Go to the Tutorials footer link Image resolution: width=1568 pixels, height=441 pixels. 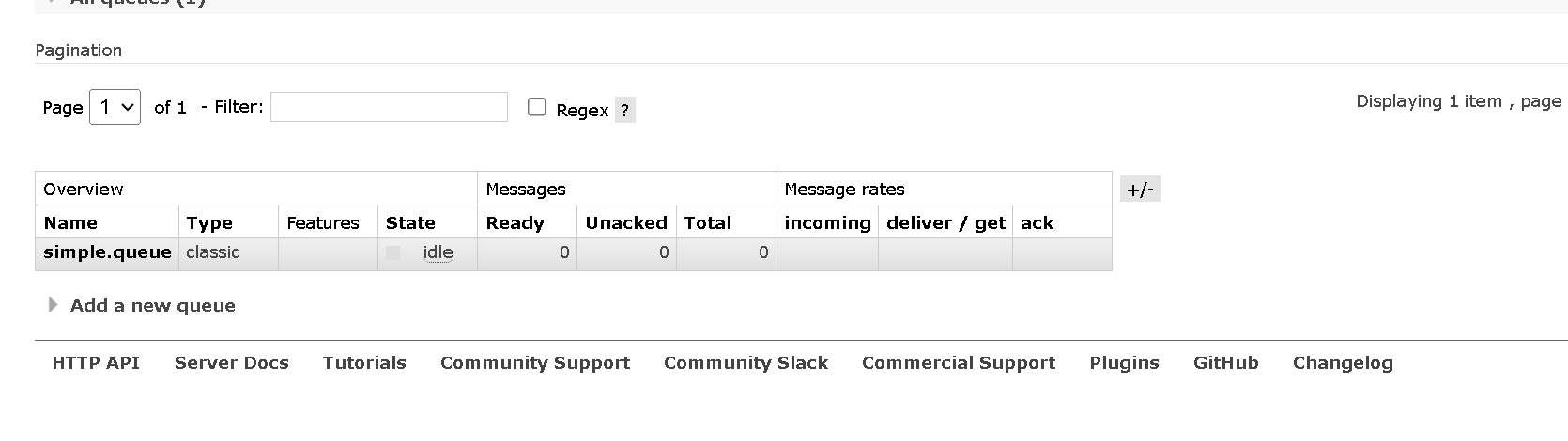364,363
